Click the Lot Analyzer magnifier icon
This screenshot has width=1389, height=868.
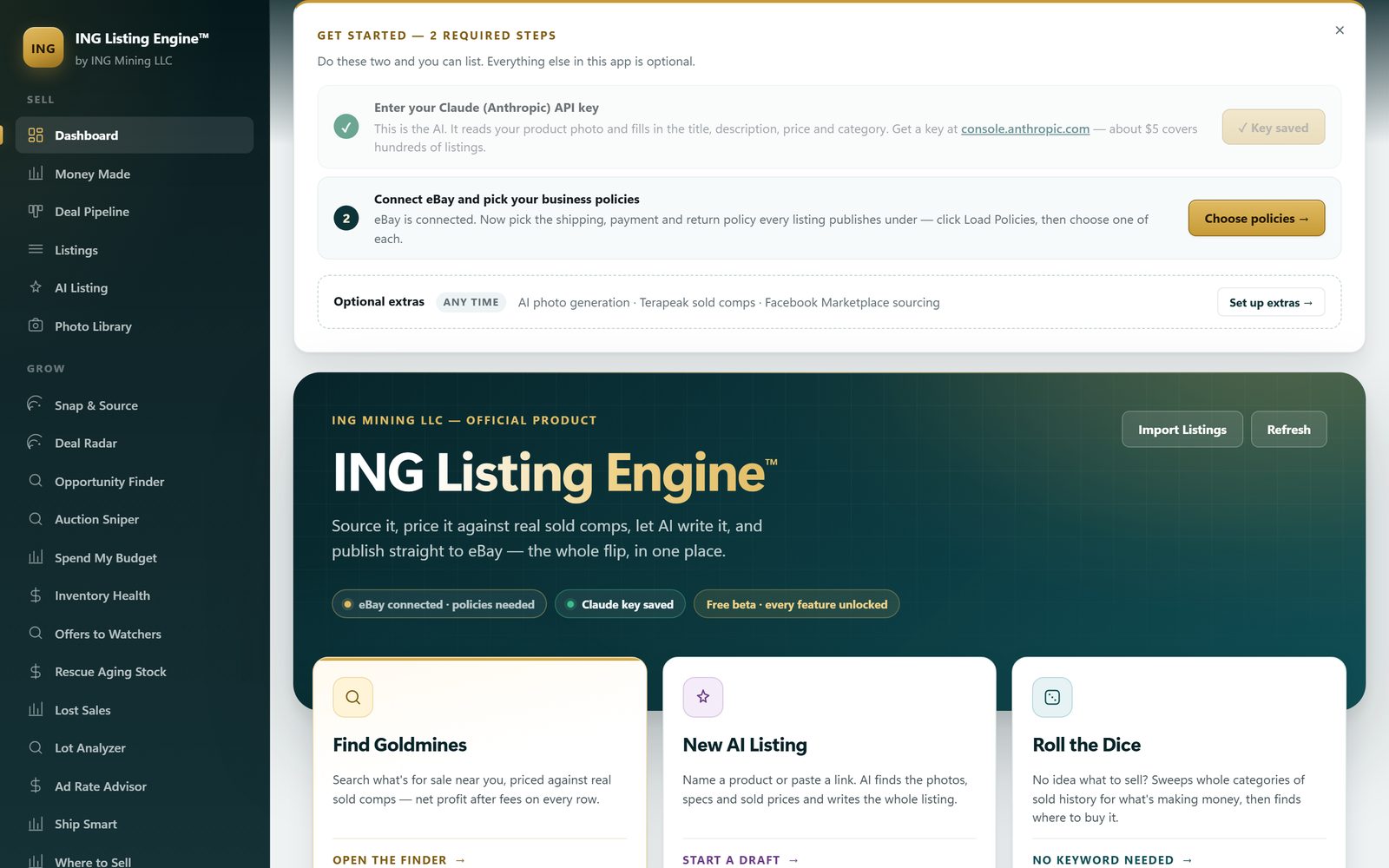pyautogui.click(x=36, y=747)
